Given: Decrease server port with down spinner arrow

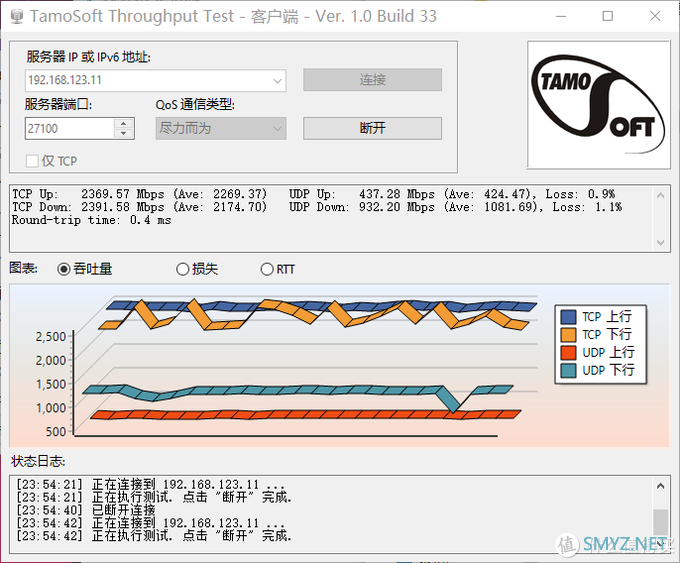Looking at the screenshot, I should [124, 134].
